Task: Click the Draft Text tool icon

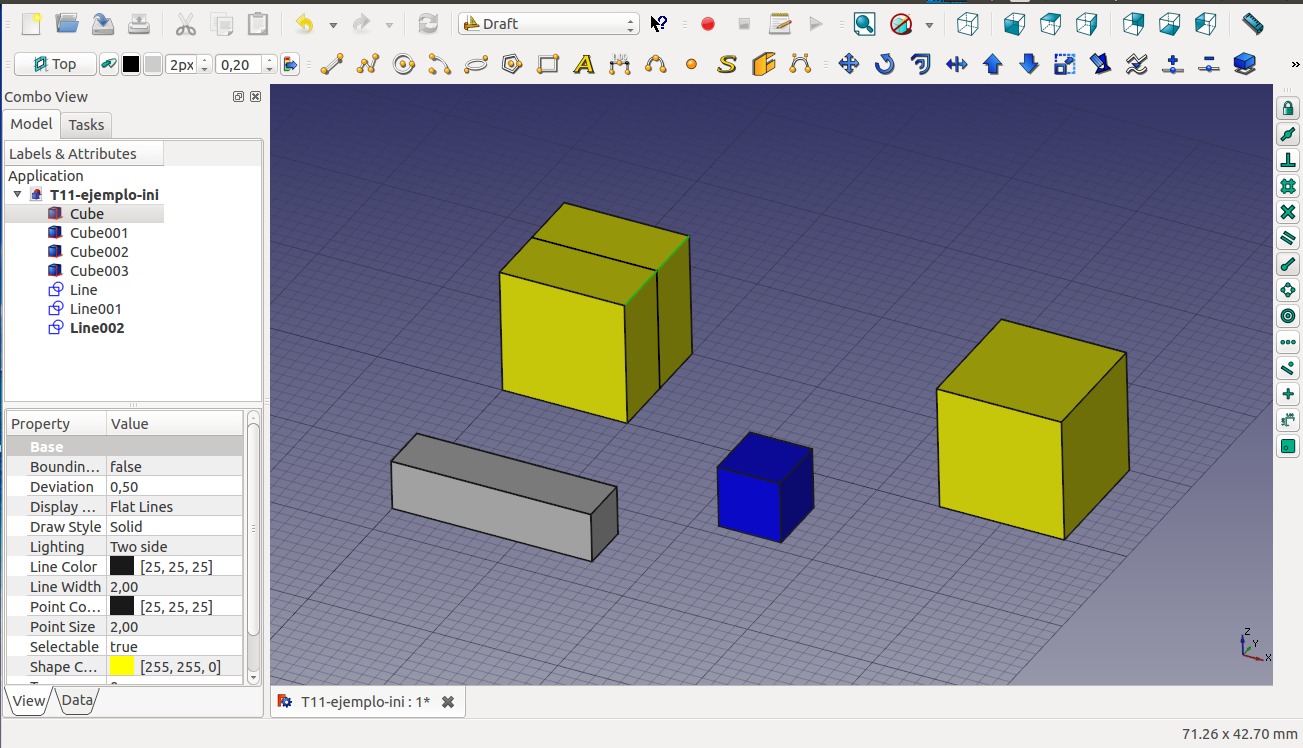Action: coord(584,65)
